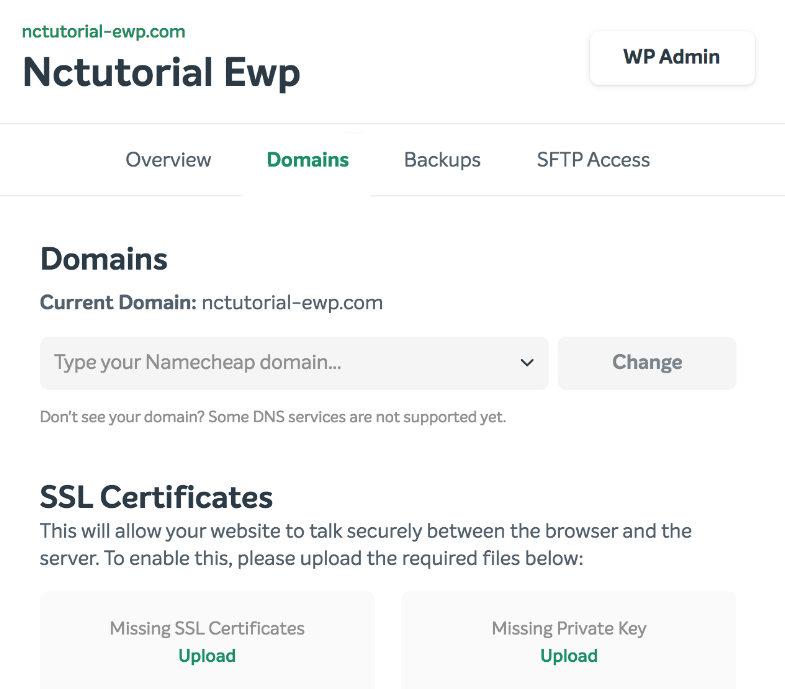
Task: Open the WP Admin button
Action: coord(672,57)
